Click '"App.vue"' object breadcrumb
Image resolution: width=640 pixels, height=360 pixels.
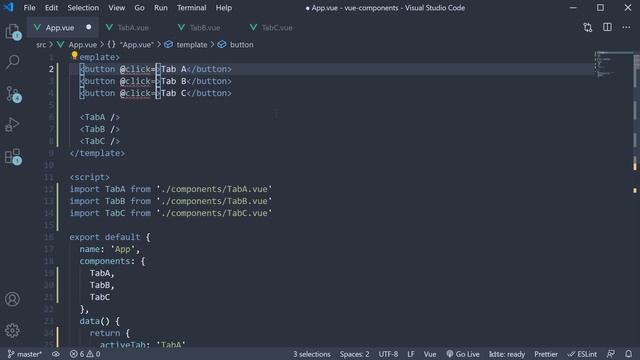click(137, 44)
